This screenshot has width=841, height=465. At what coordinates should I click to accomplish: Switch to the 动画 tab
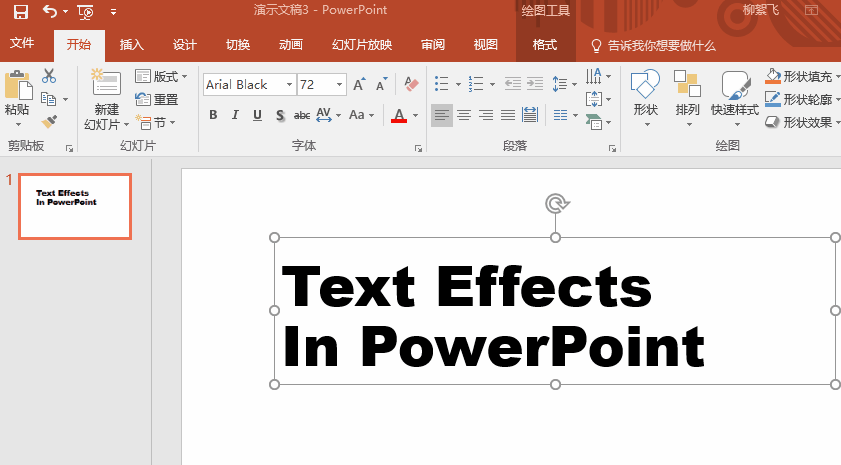point(291,45)
